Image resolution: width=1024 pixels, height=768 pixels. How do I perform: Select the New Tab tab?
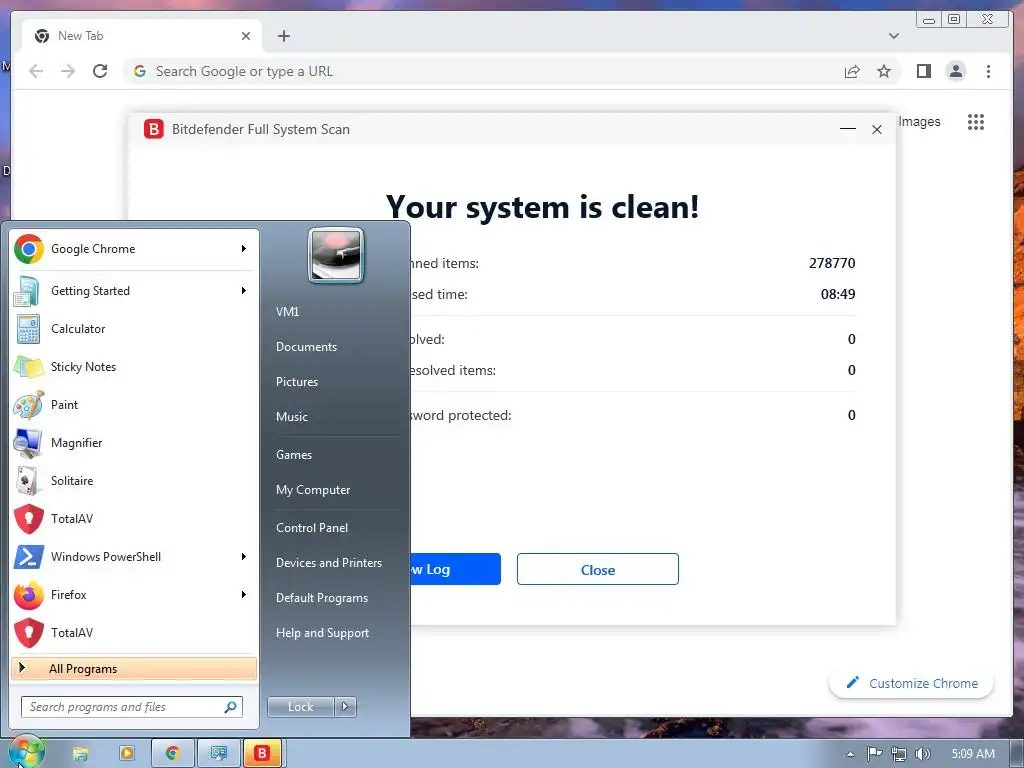[x=142, y=36]
